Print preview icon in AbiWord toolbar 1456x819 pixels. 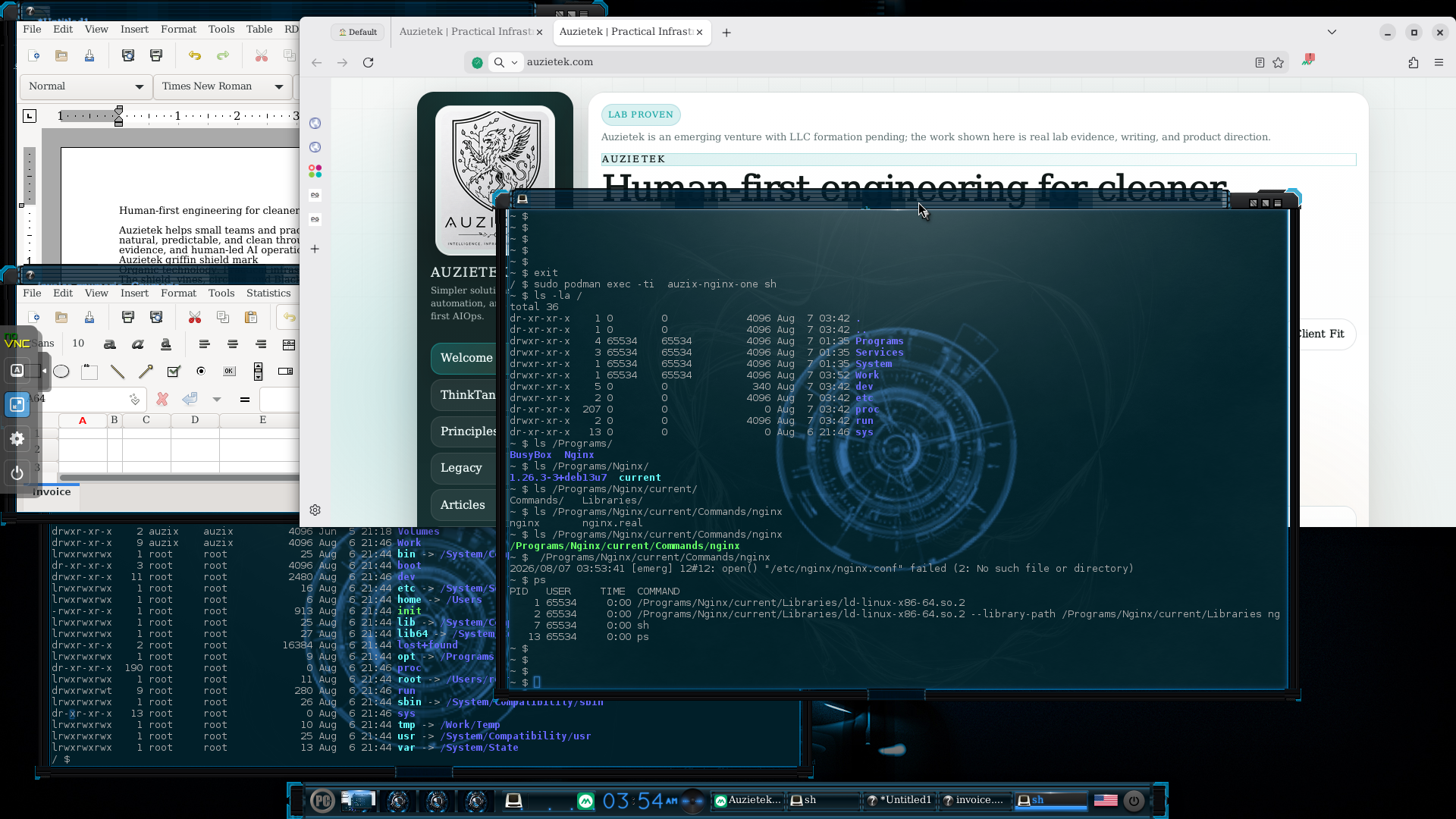[x=128, y=56]
